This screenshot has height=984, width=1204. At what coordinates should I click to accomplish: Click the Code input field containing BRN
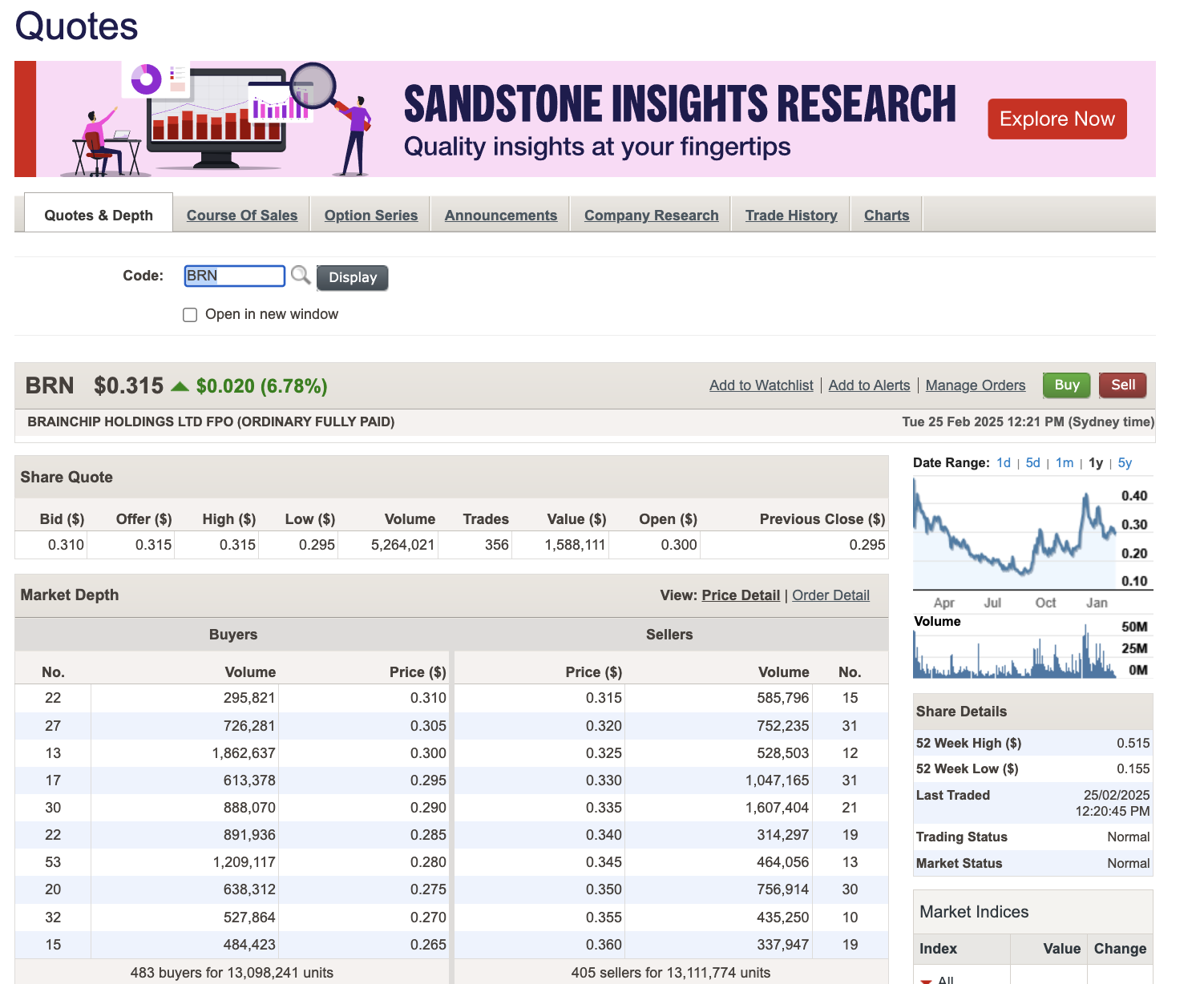pyautogui.click(x=234, y=276)
